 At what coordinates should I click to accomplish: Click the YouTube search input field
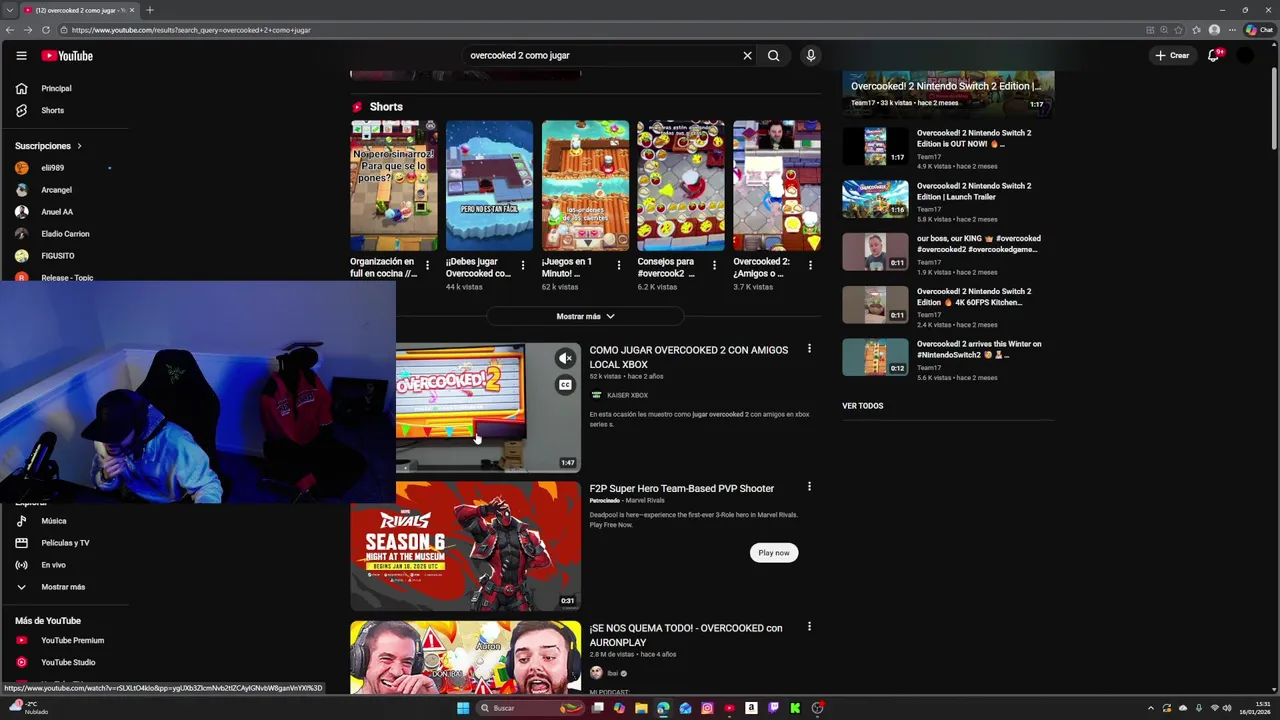600,56
